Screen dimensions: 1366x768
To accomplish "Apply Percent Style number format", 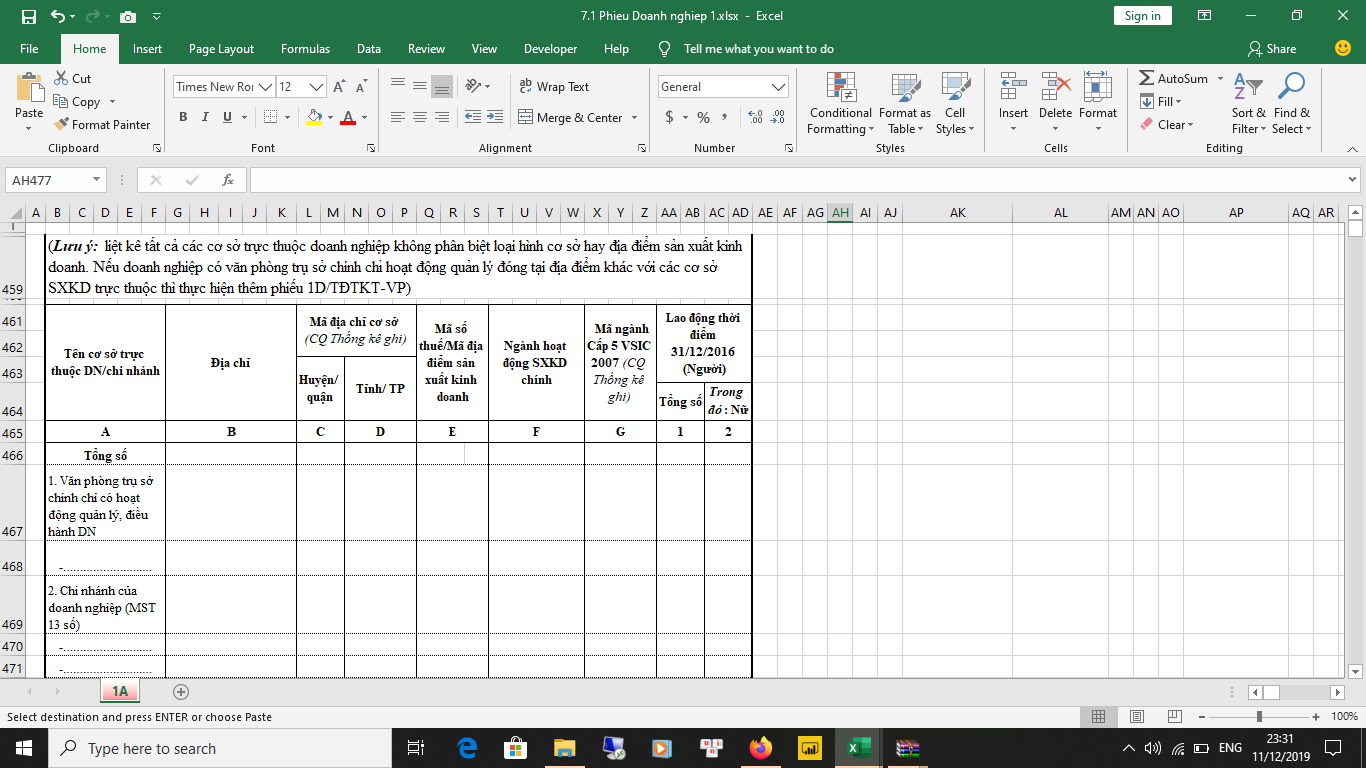I will pos(703,117).
